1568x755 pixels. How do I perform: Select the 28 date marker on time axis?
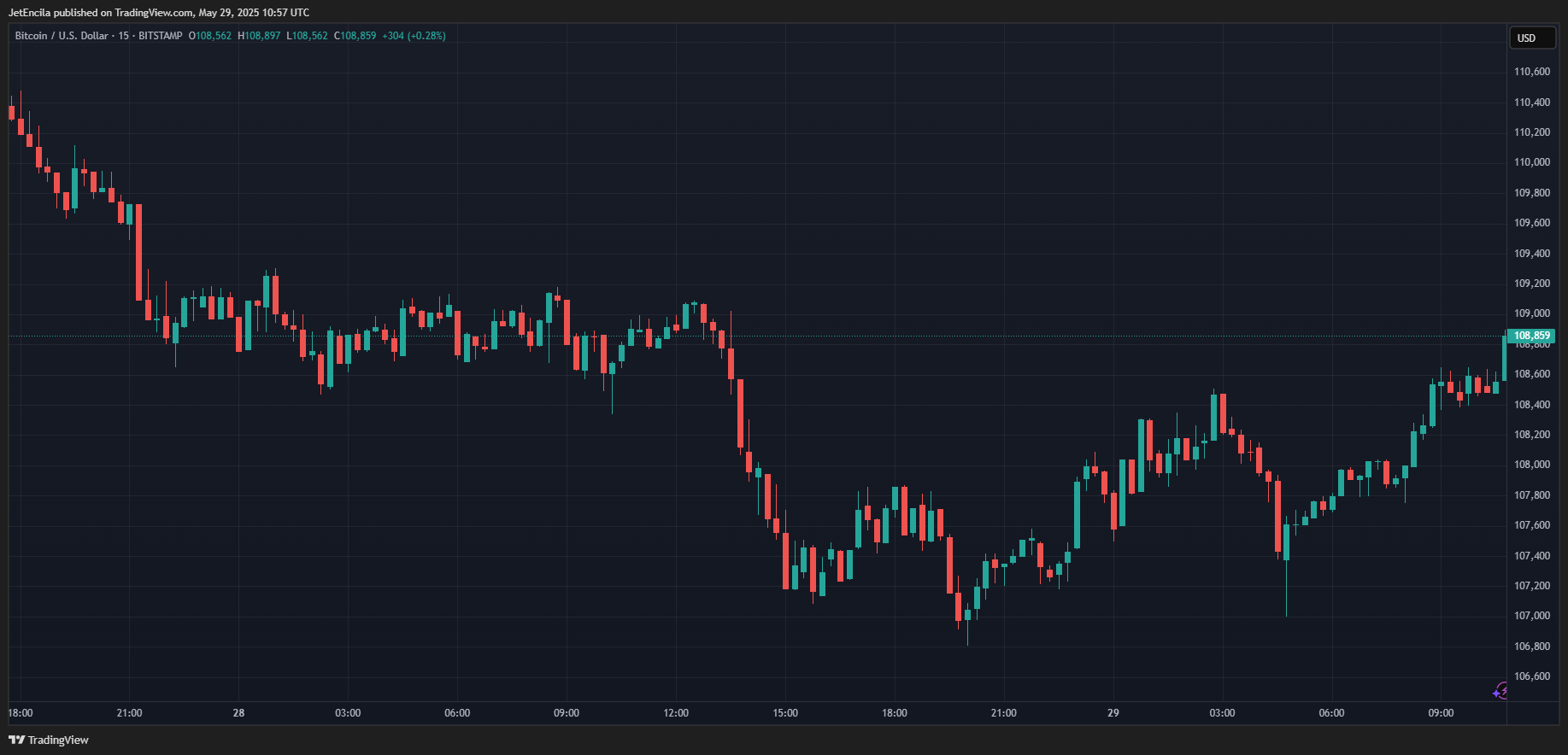coord(238,713)
